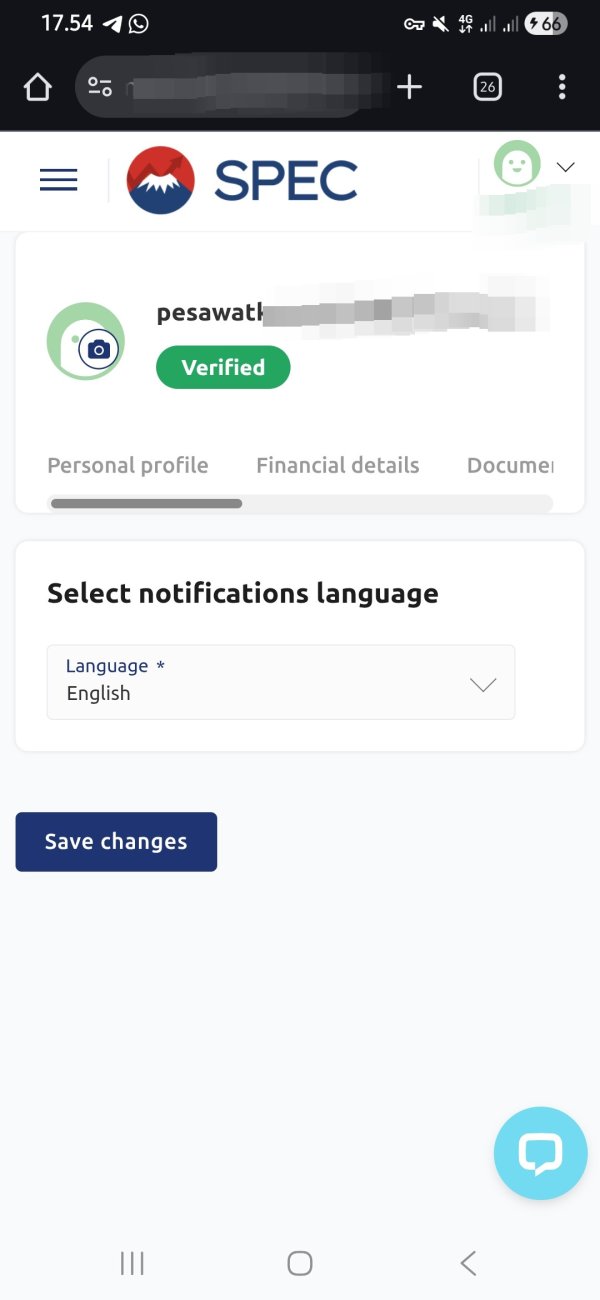Screen dimensions: 600x1300
Task: Switch to Financial details tab
Action: click(337, 465)
